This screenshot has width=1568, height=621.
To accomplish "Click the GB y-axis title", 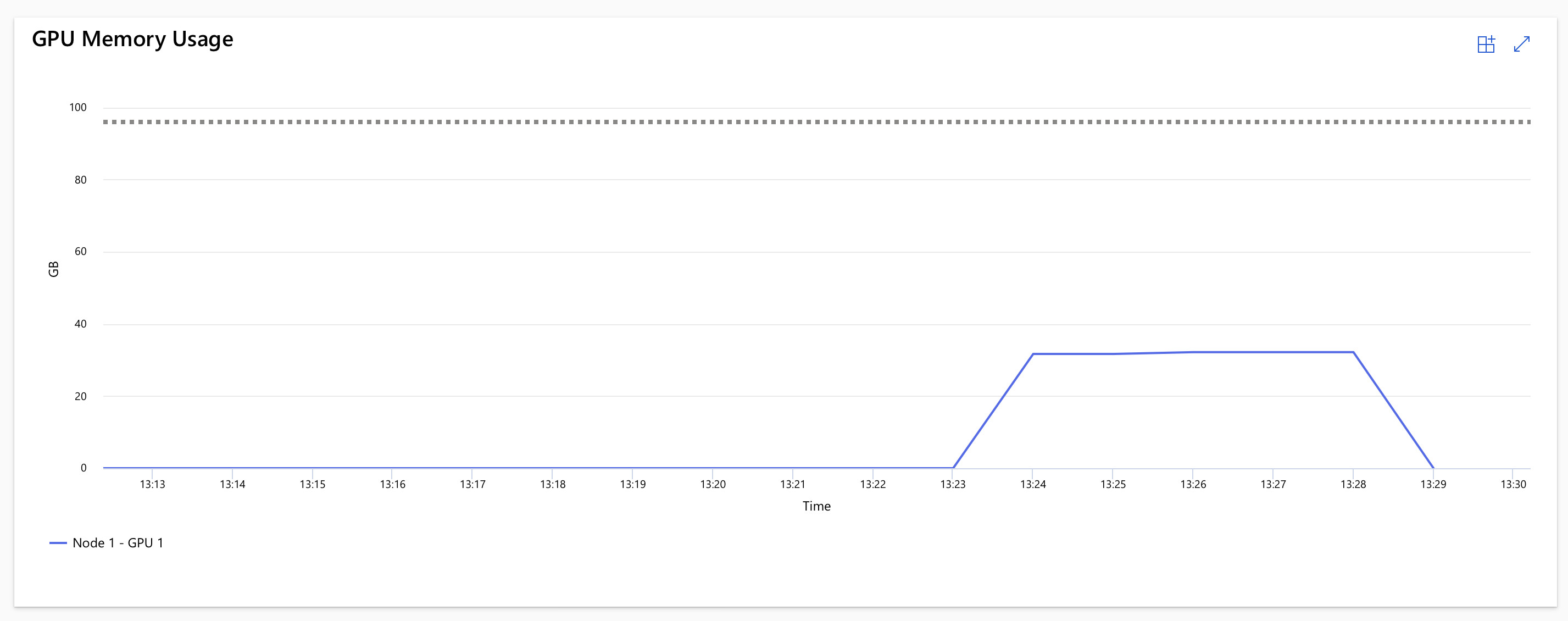I will point(53,269).
